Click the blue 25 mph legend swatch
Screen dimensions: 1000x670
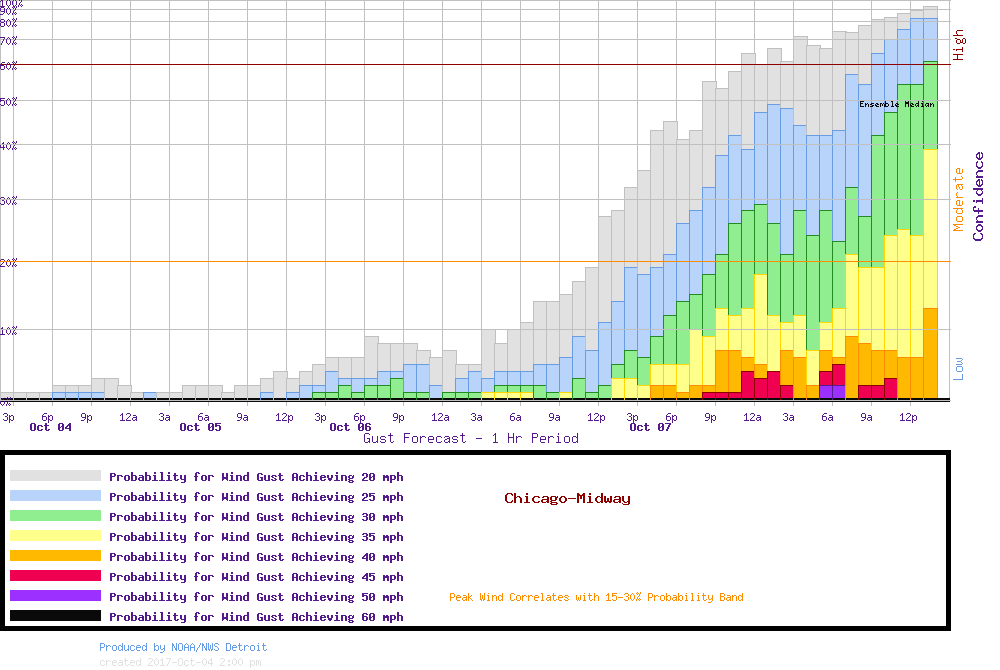pyautogui.click(x=55, y=496)
